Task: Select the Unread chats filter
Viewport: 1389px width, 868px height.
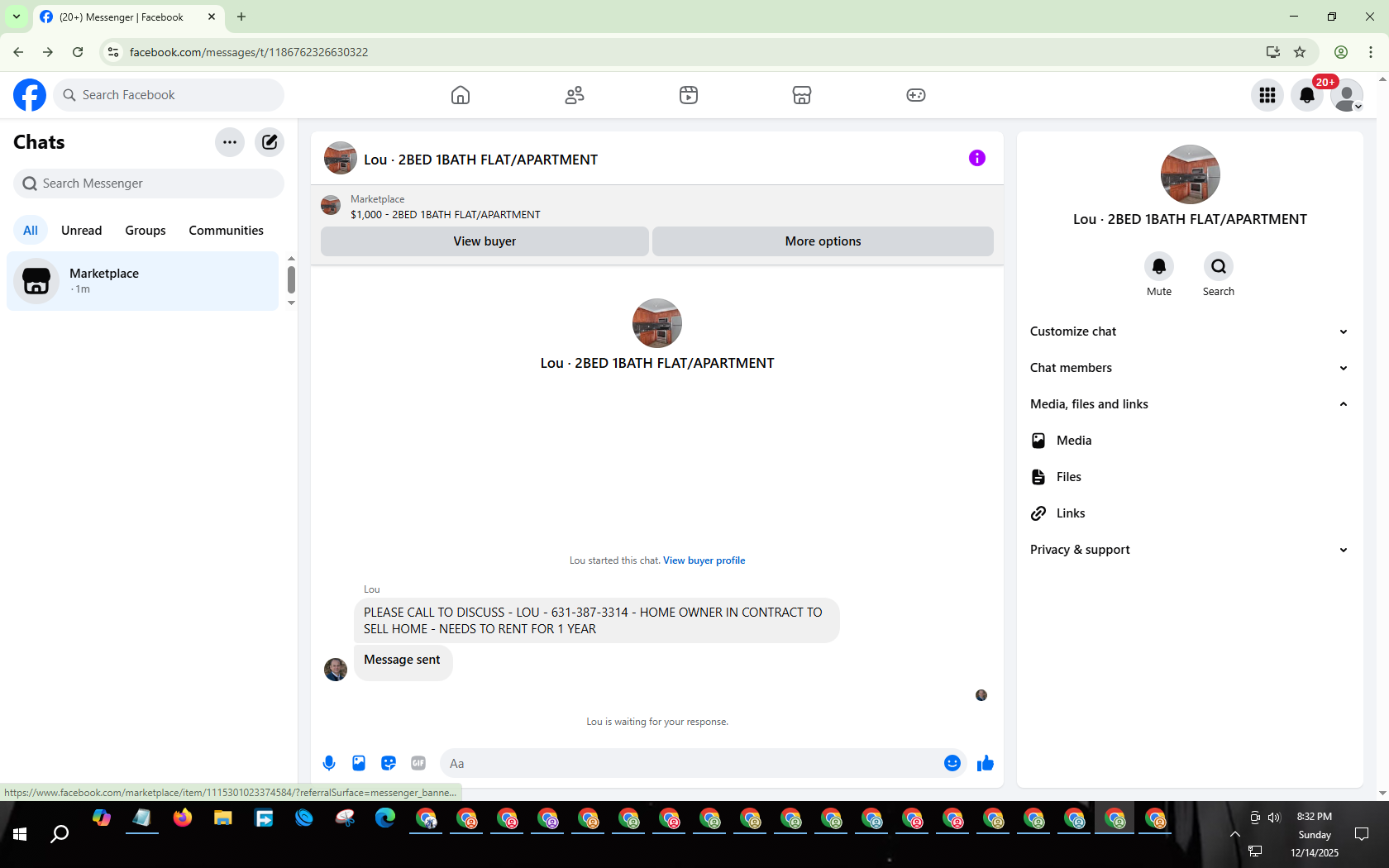Action: (x=82, y=231)
